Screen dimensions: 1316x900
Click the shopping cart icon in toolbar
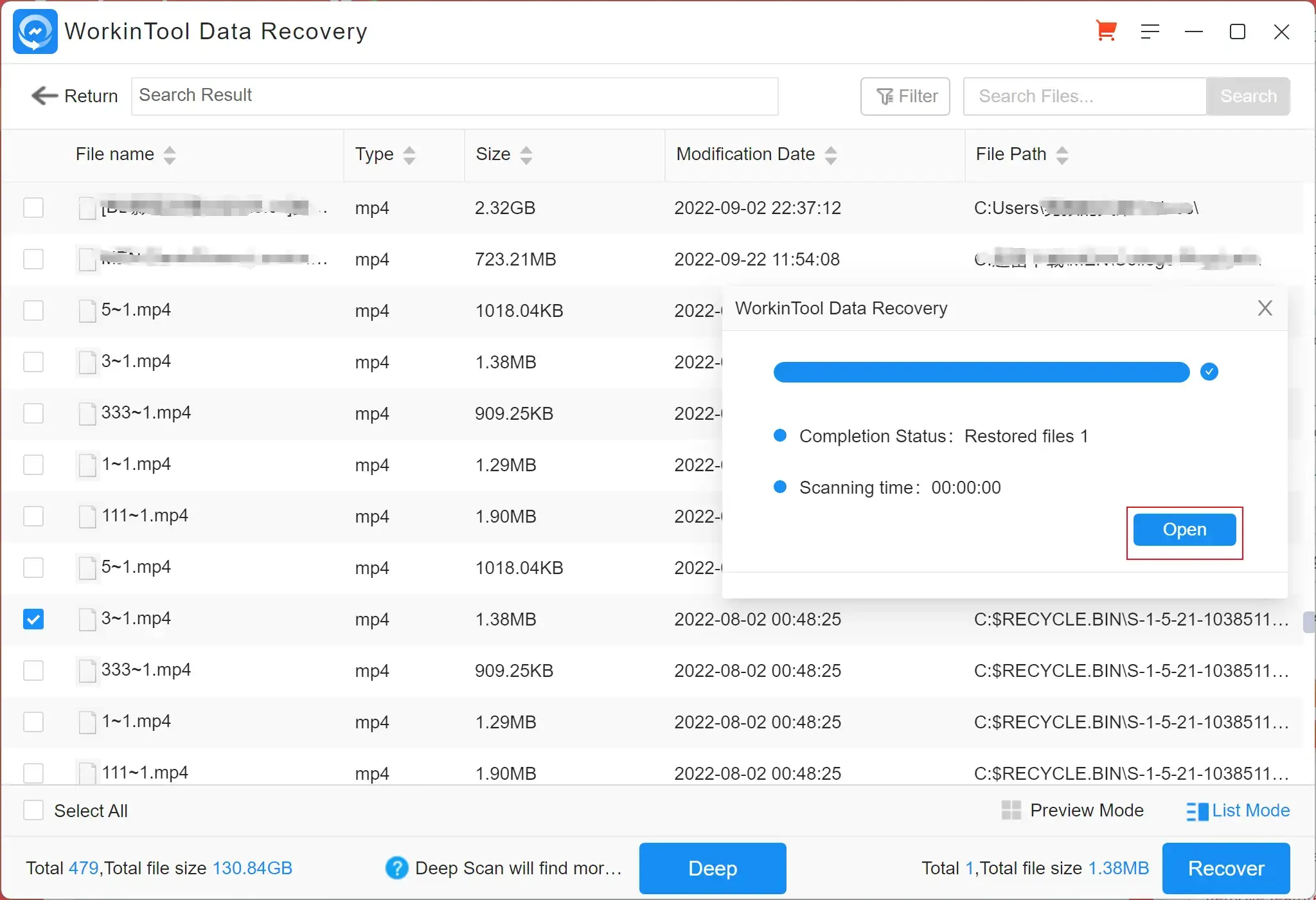tap(1107, 31)
